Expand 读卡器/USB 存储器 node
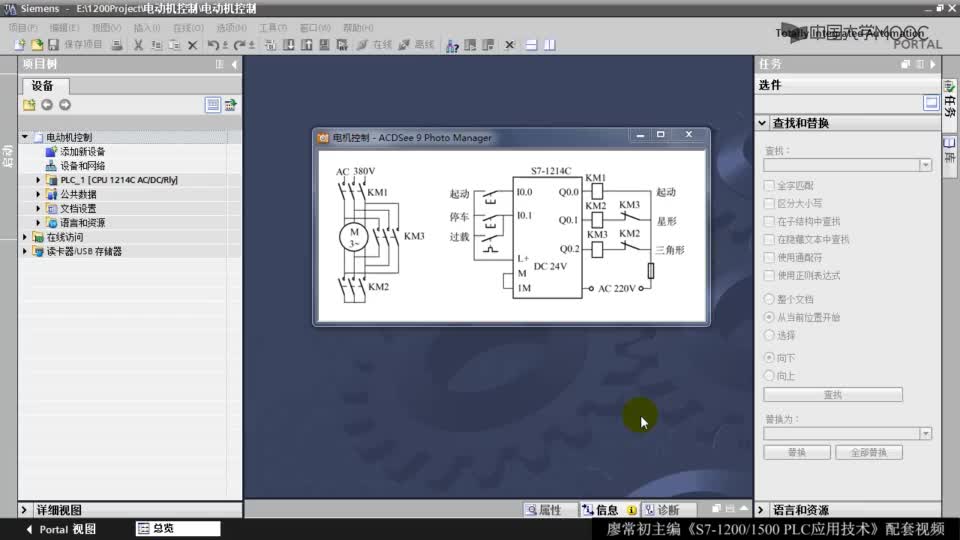 (x=24, y=252)
